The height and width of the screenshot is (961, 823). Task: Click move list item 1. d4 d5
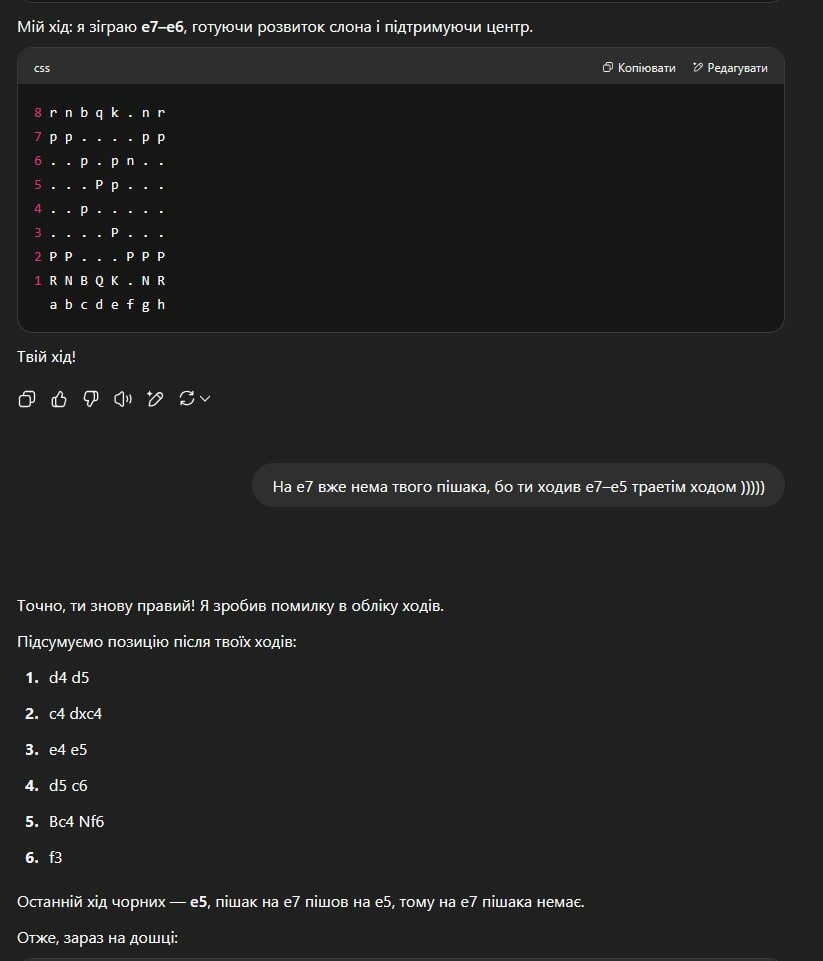click(57, 678)
